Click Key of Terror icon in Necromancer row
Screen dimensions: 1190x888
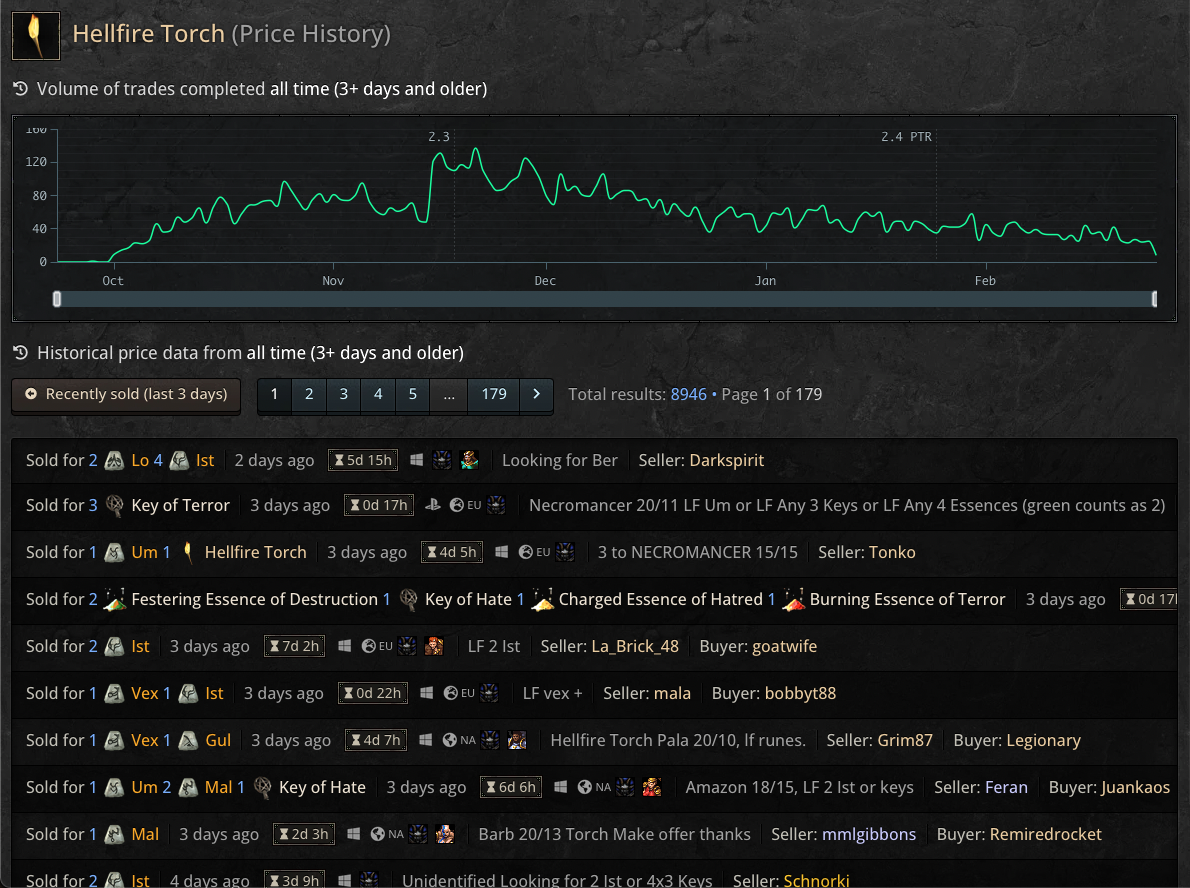115,505
